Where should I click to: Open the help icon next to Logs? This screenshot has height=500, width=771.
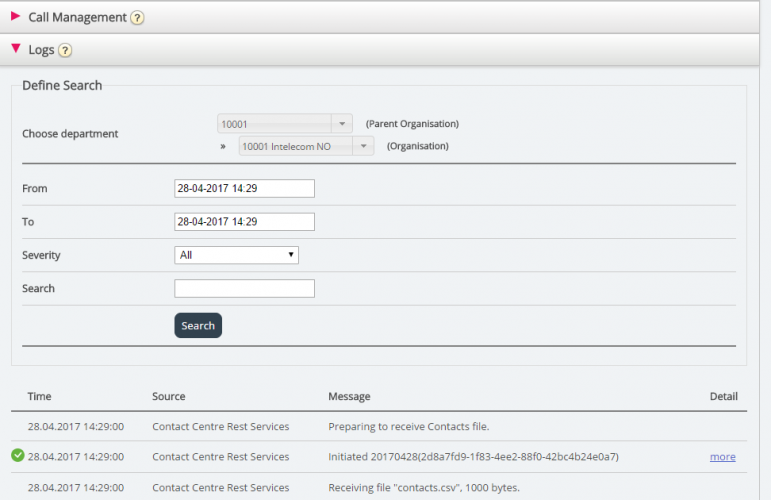tap(65, 51)
